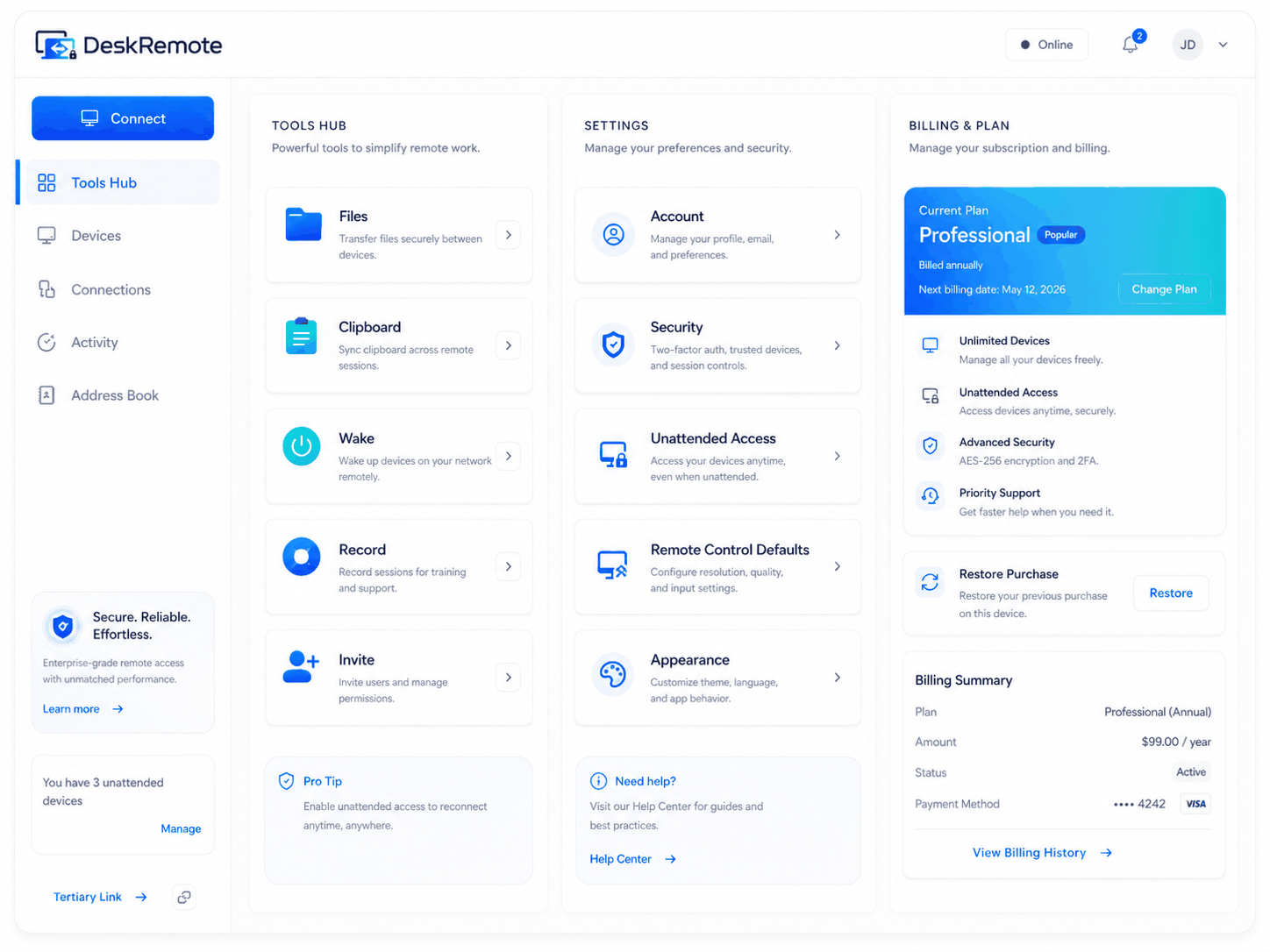The width and height of the screenshot is (1270, 952).
Task: Click the DeskRemote logo icon
Action: [x=55, y=45]
